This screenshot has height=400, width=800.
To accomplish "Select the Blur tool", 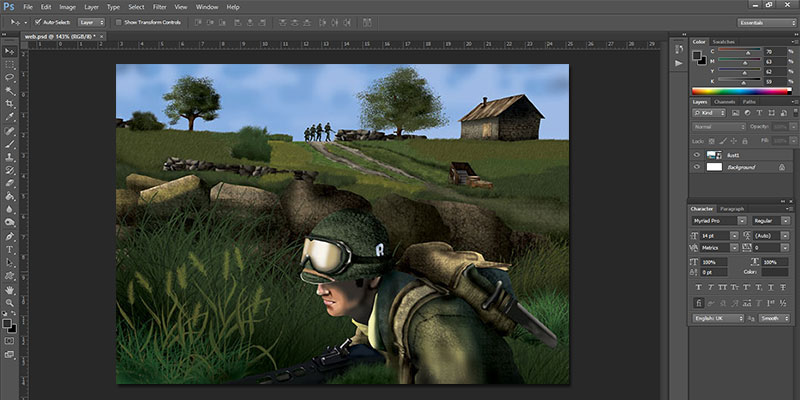I will tap(10, 210).
